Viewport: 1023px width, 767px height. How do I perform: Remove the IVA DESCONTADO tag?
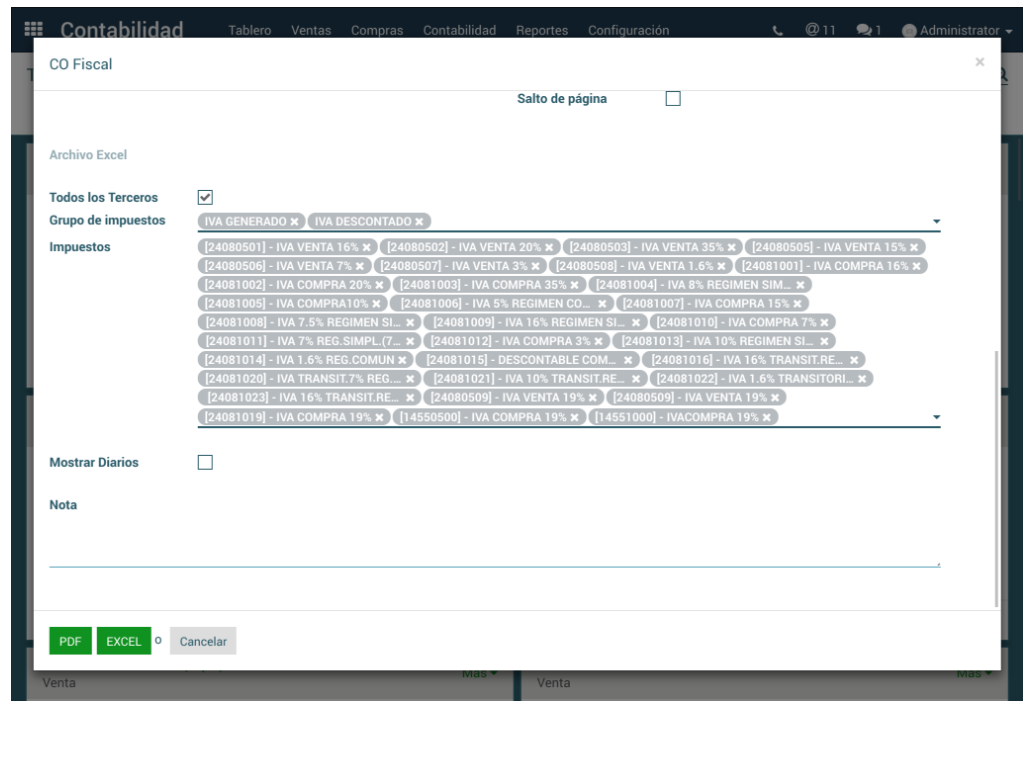click(x=419, y=222)
